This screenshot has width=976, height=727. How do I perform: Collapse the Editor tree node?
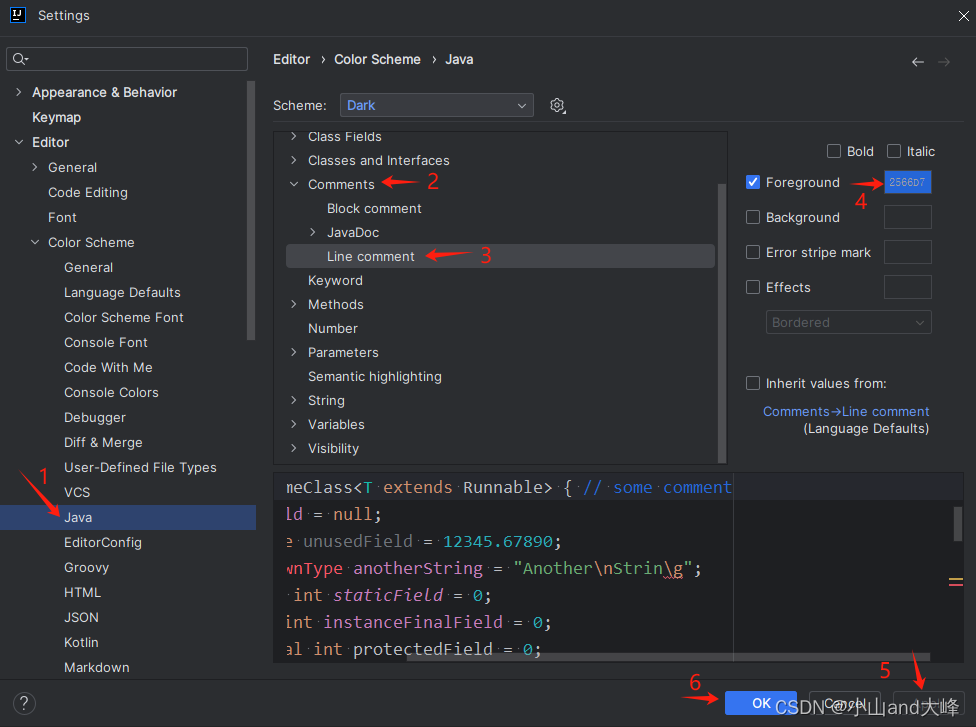(x=19, y=142)
